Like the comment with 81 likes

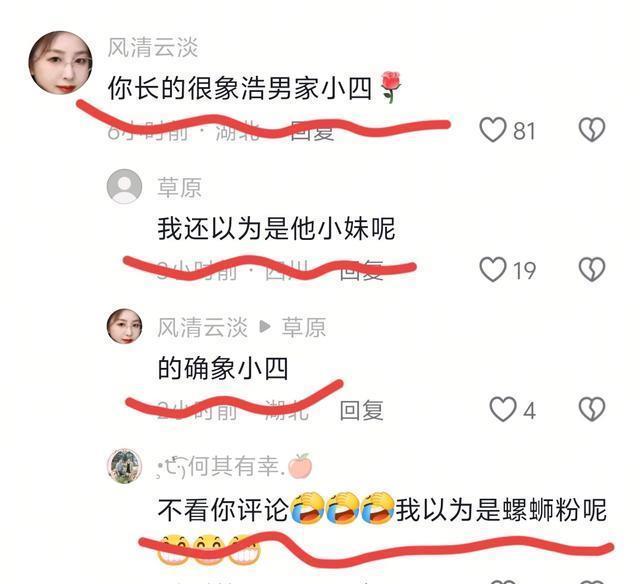(x=493, y=130)
